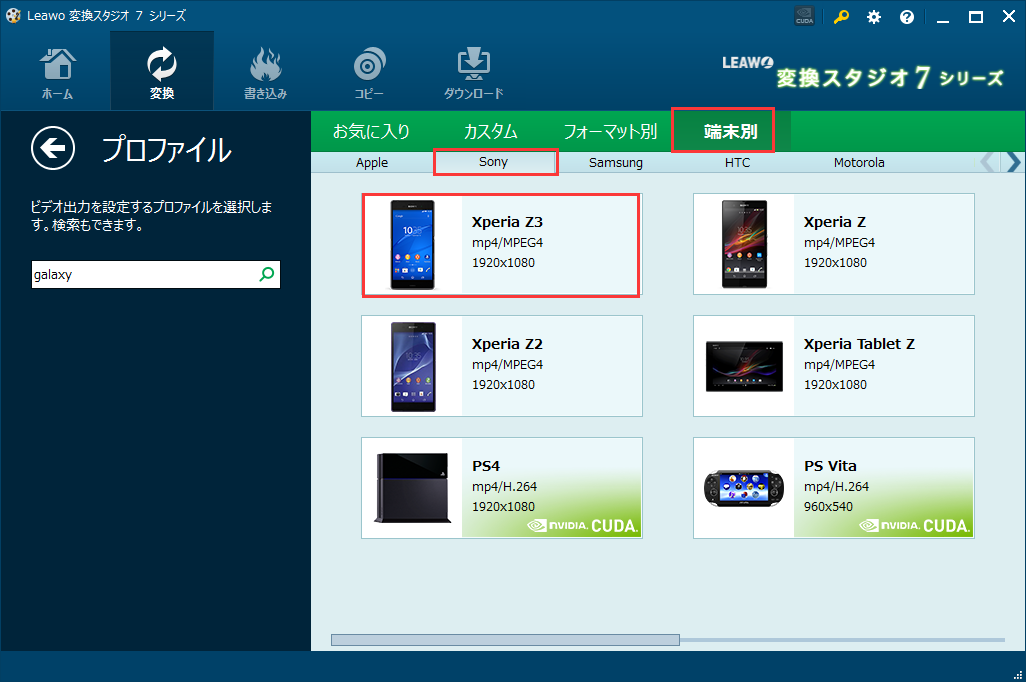1026x682 pixels.
Task: Click the magnifier icon in the title bar
Action: click(841, 16)
